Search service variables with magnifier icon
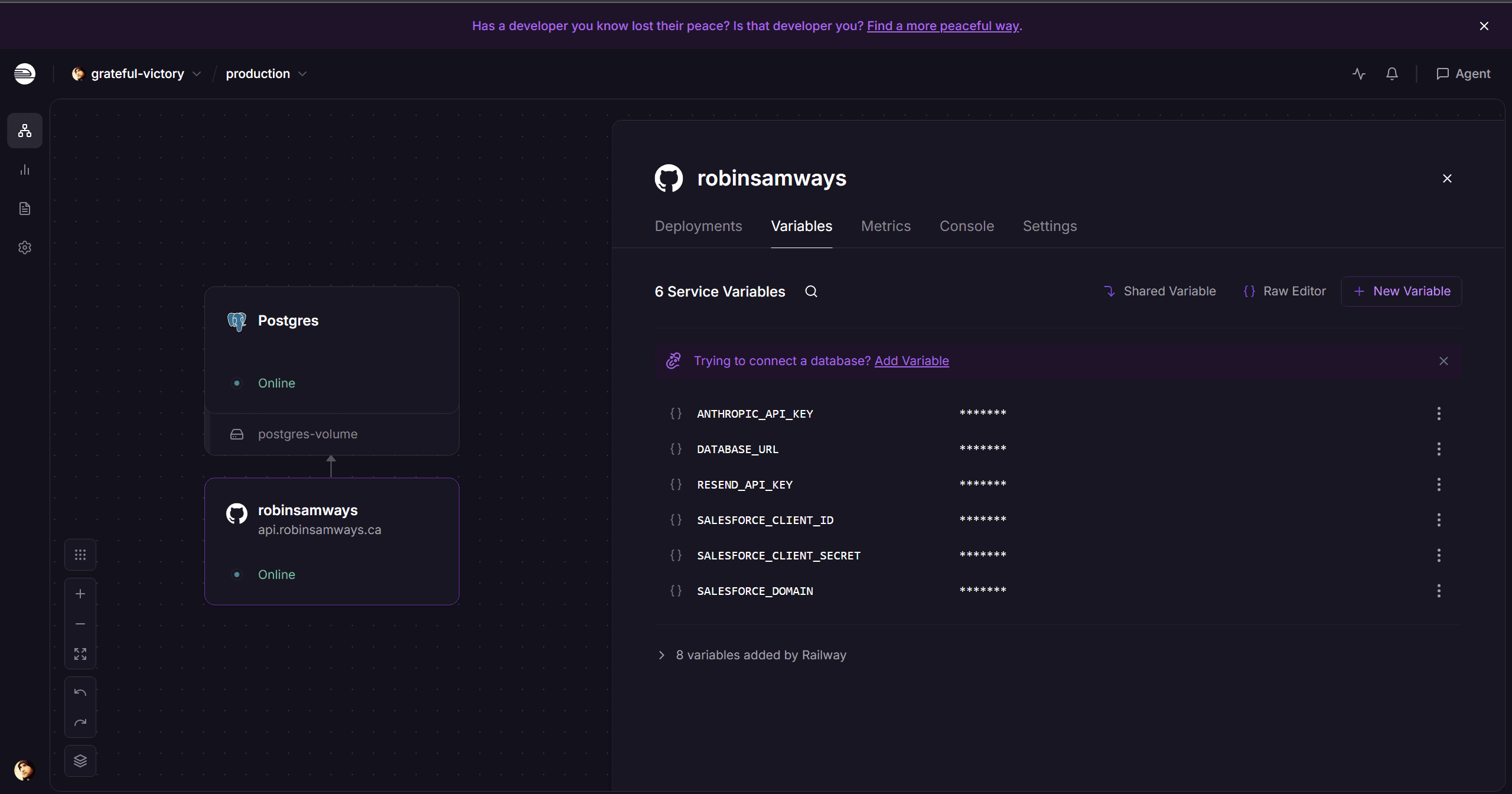The image size is (1512, 794). pyautogui.click(x=812, y=291)
